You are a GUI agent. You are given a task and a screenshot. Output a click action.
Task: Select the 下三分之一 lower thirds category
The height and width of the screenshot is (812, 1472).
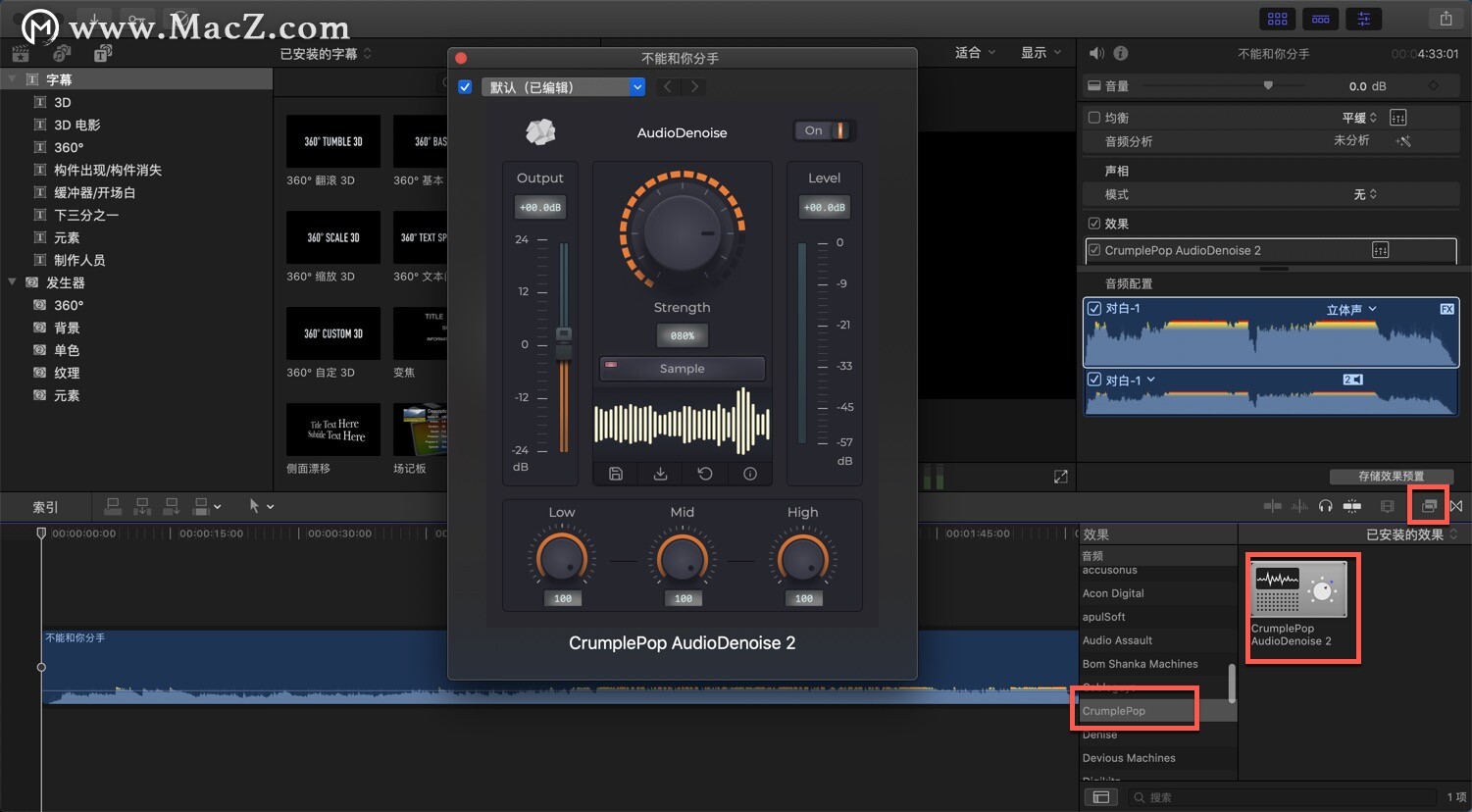(x=86, y=215)
